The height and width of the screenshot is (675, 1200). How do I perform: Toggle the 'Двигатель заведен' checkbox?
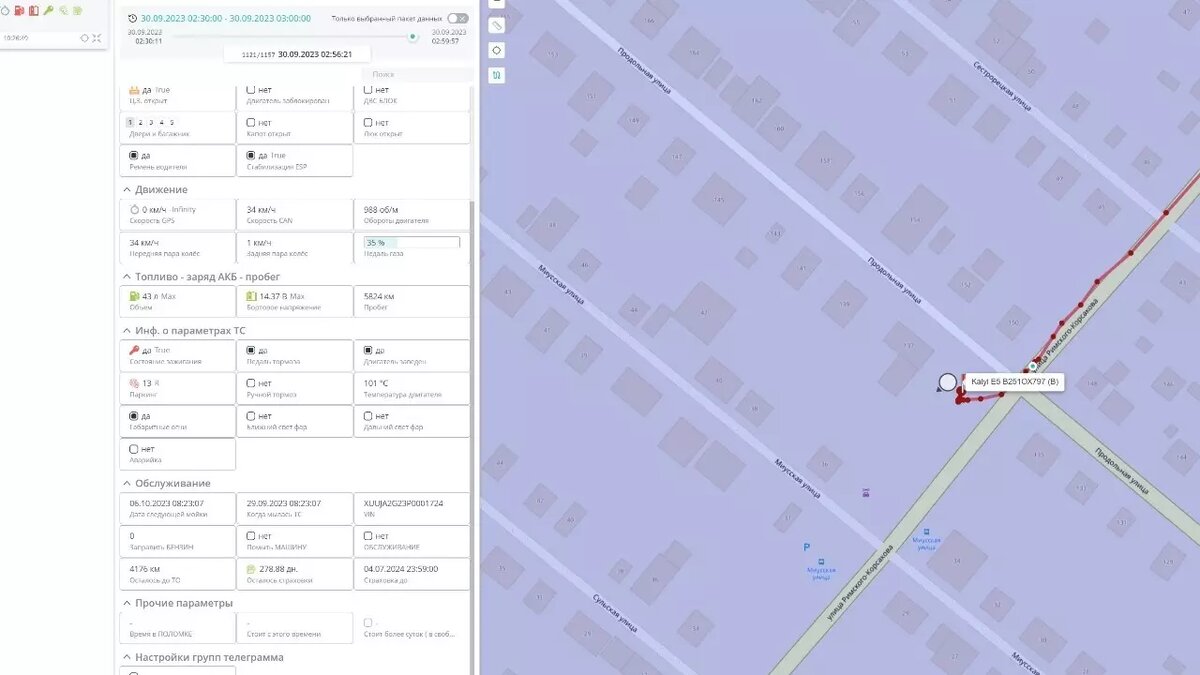369,350
